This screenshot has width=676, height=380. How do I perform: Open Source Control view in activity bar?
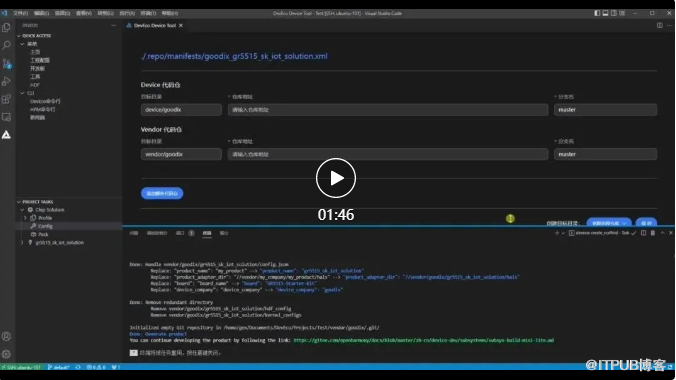coord(6,64)
